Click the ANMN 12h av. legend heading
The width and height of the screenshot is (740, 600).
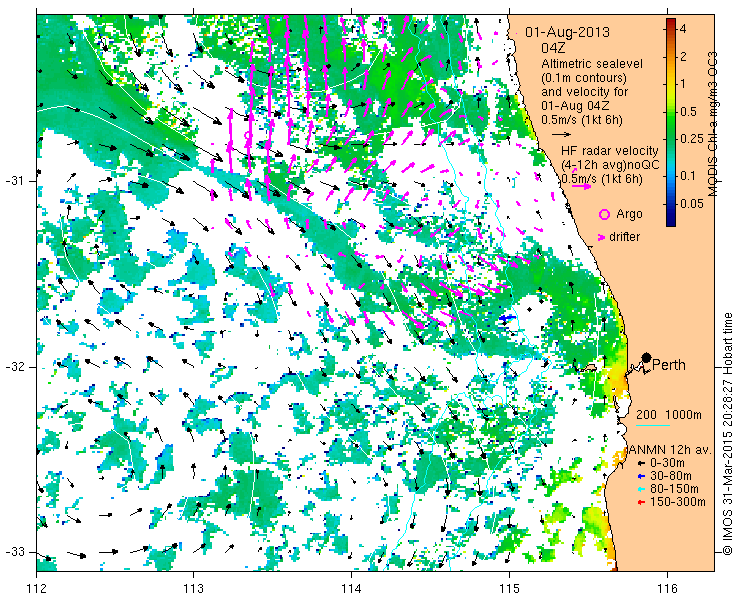[669, 450]
